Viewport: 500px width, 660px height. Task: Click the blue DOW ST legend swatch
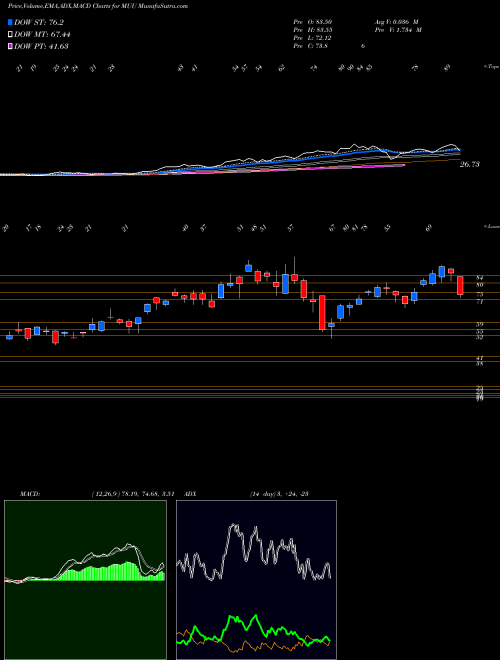[11, 22]
